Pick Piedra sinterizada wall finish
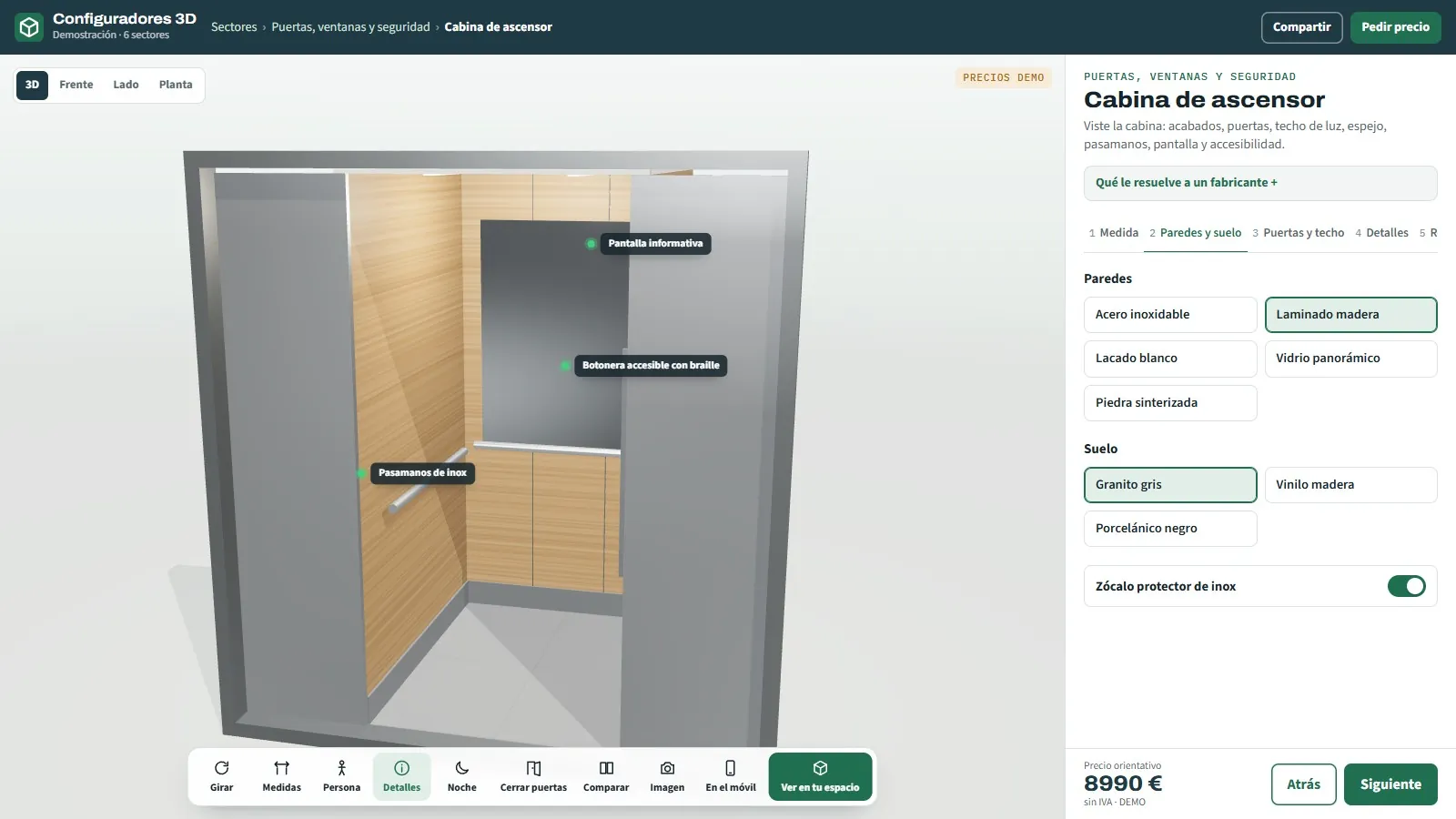1456x819 pixels. [1170, 403]
